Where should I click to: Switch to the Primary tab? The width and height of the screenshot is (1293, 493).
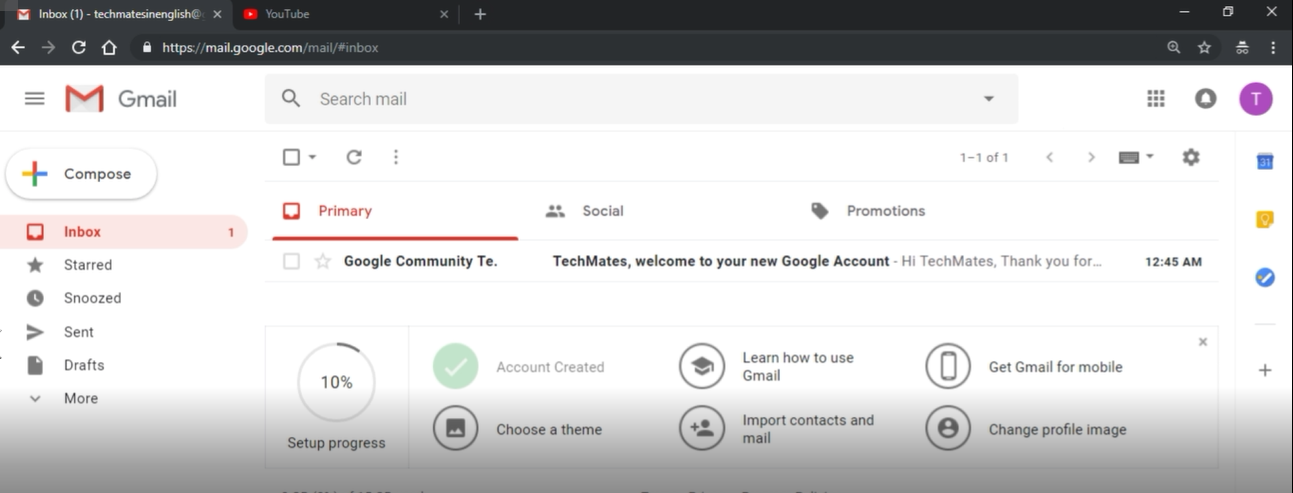395,211
